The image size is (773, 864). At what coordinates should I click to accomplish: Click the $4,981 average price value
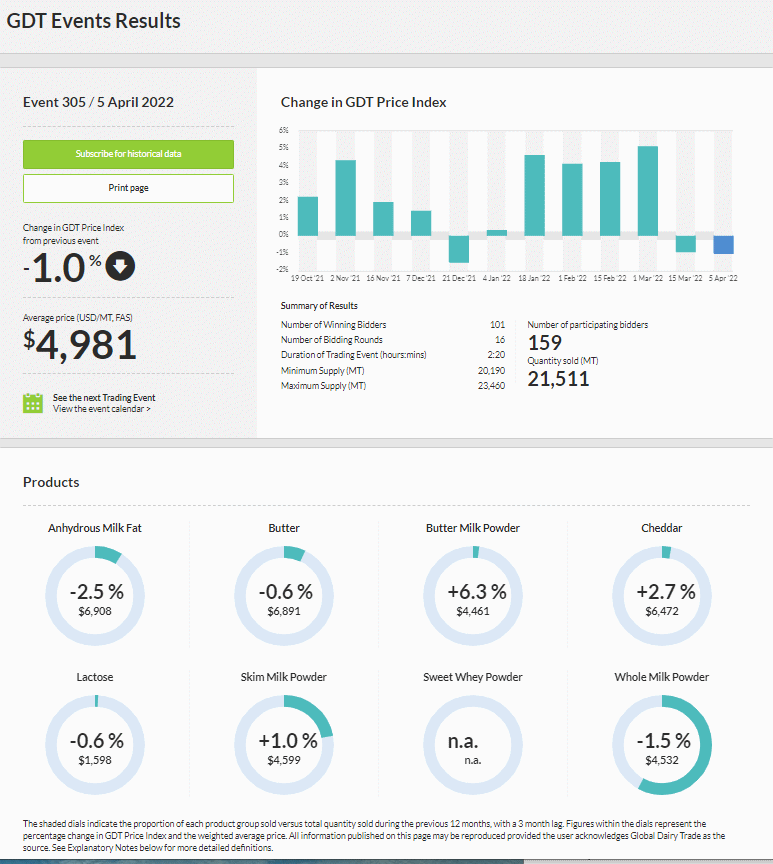79,345
